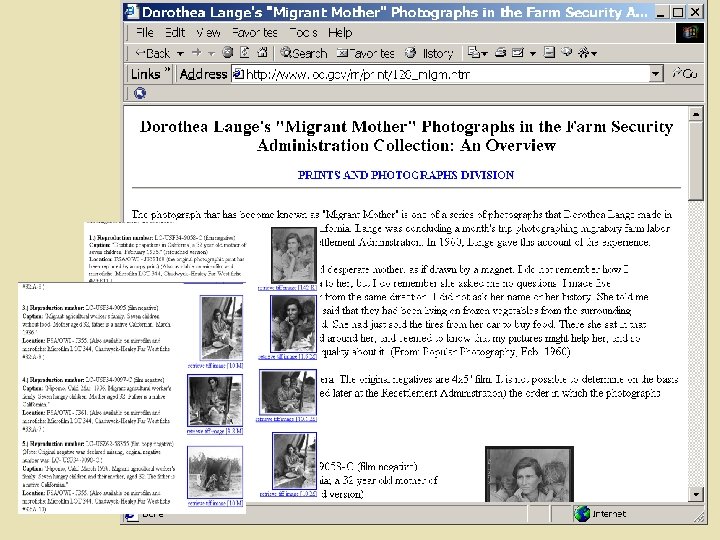Click the page icon at the status bar's left end

(x=130, y=516)
